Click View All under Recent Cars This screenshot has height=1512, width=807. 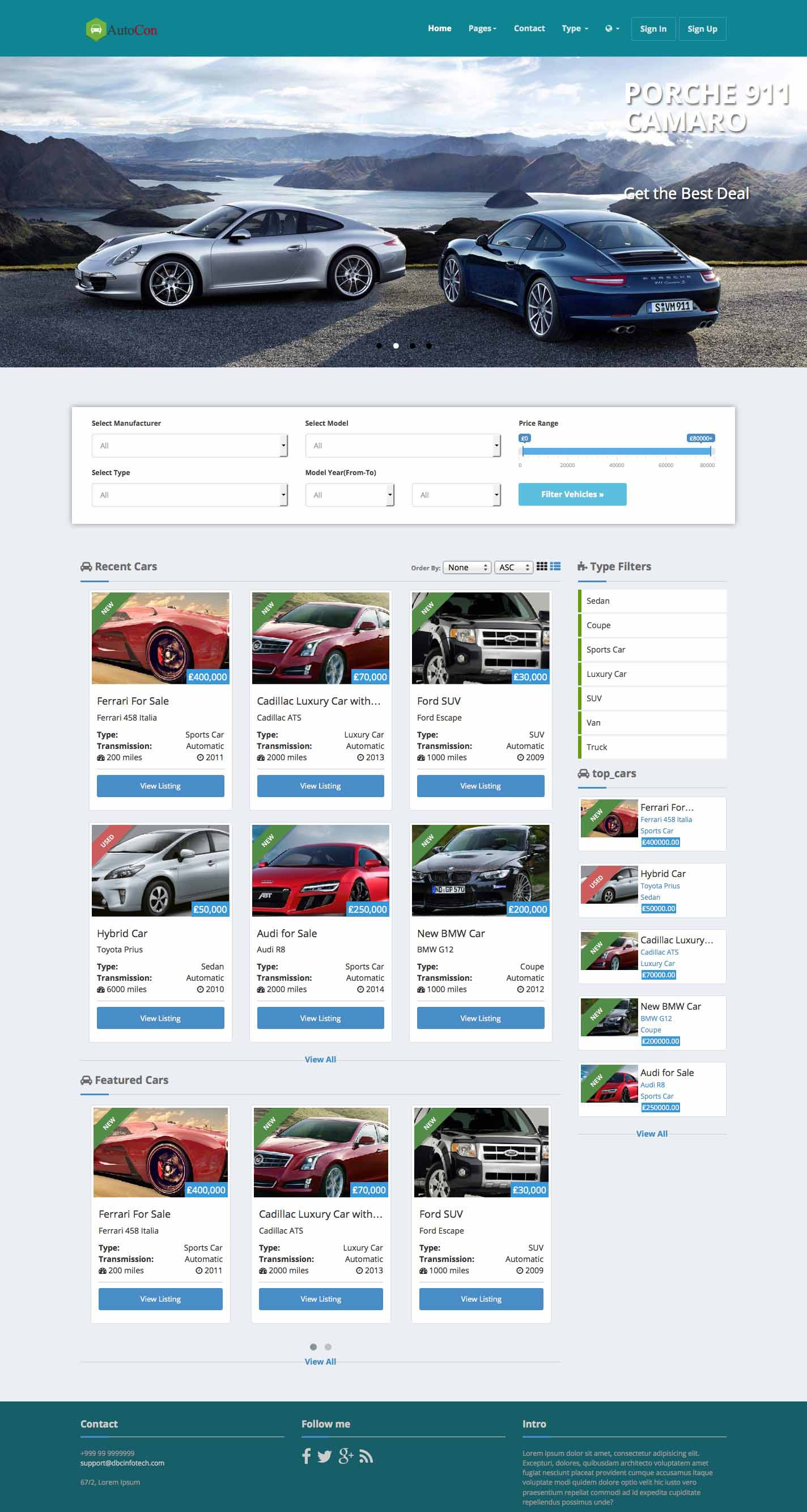pos(320,1060)
